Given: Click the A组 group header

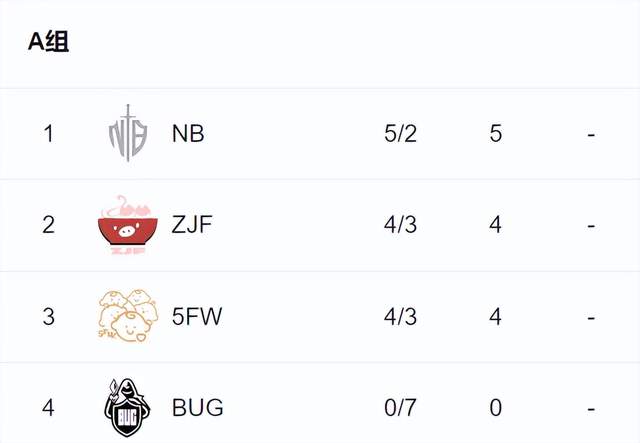Looking at the screenshot, I should tap(48, 41).
